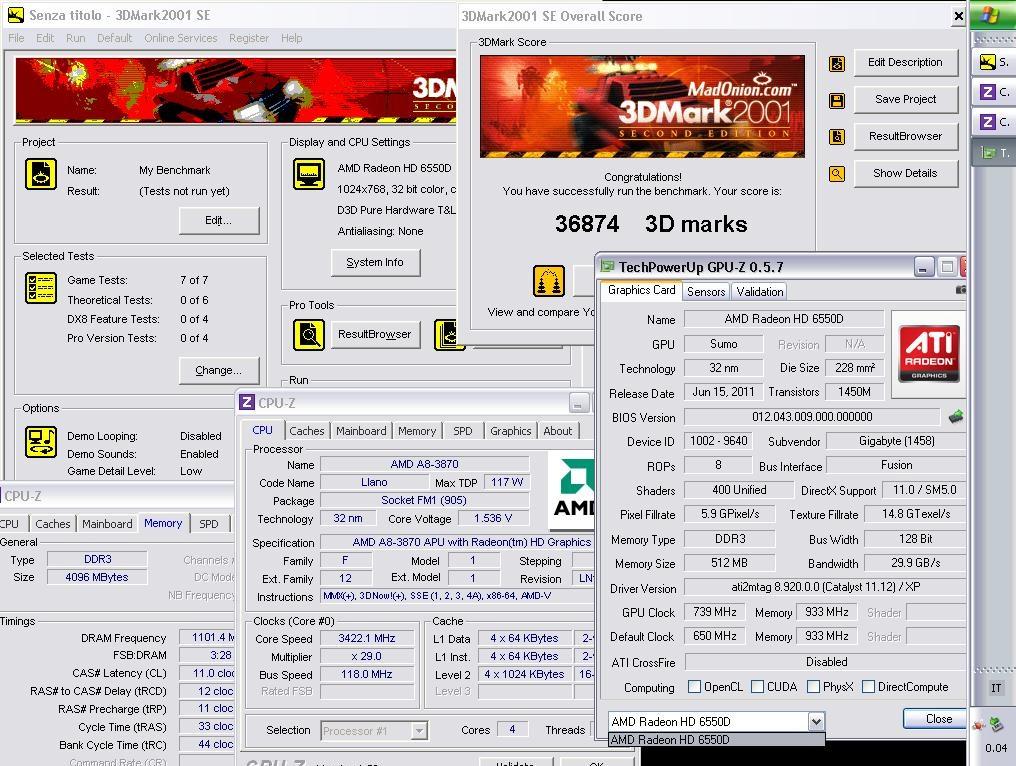Image resolution: width=1016 pixels, height=766 pixels.
Task: Click the Display and CPU Settings monitor icon
Action: [x=309, y=174]
